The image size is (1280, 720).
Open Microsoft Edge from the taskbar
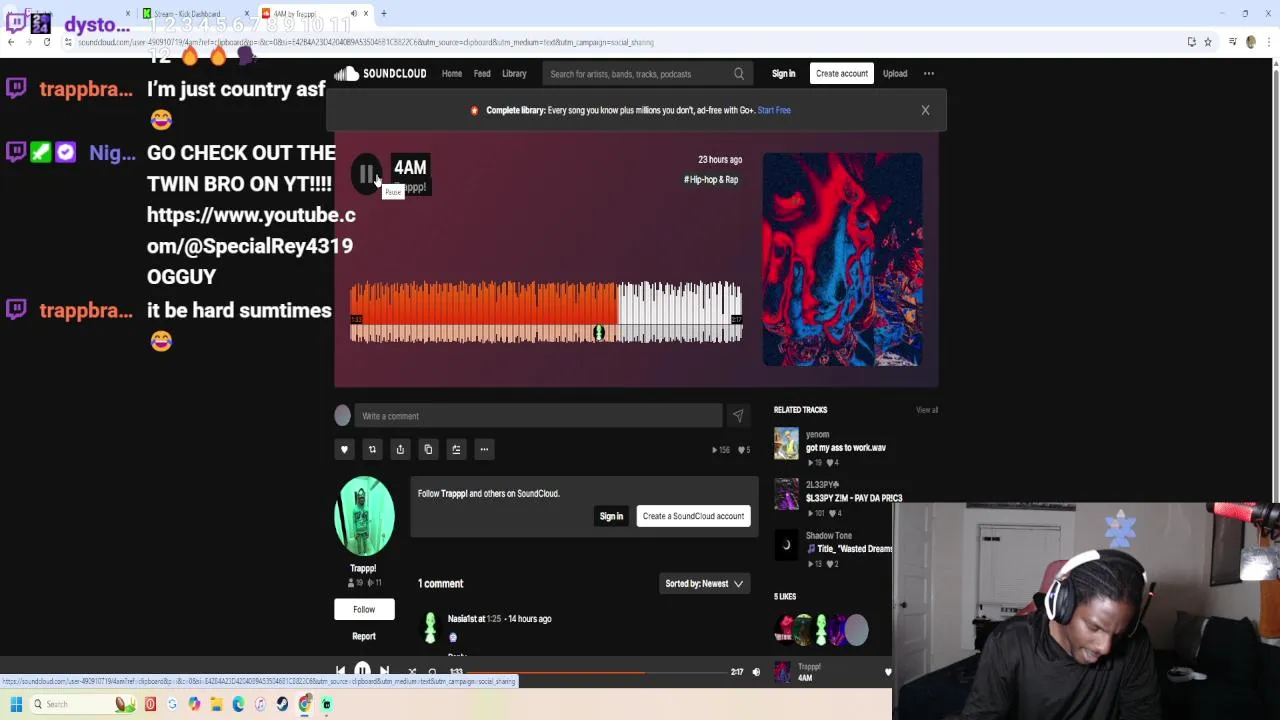(238, 704)
